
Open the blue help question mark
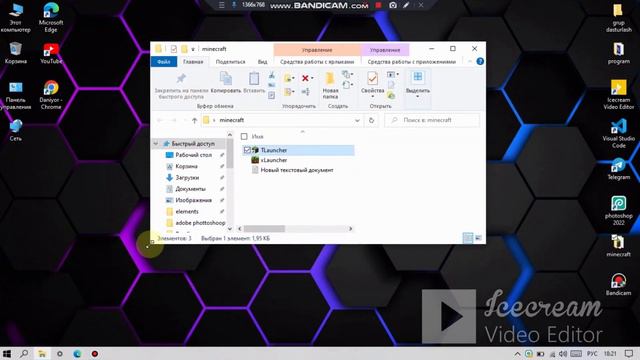[x=480, y=62]
